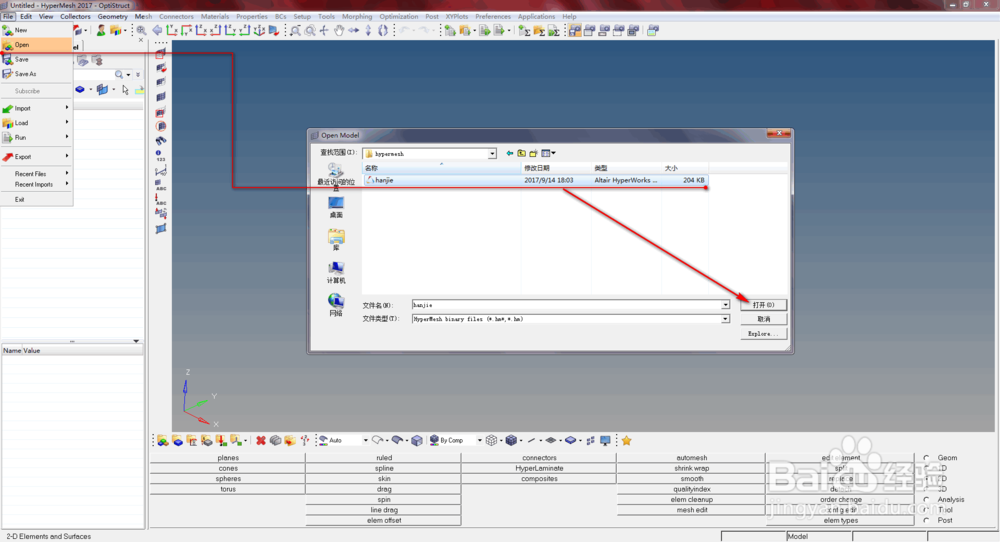Select the Geom radio button

927,458
